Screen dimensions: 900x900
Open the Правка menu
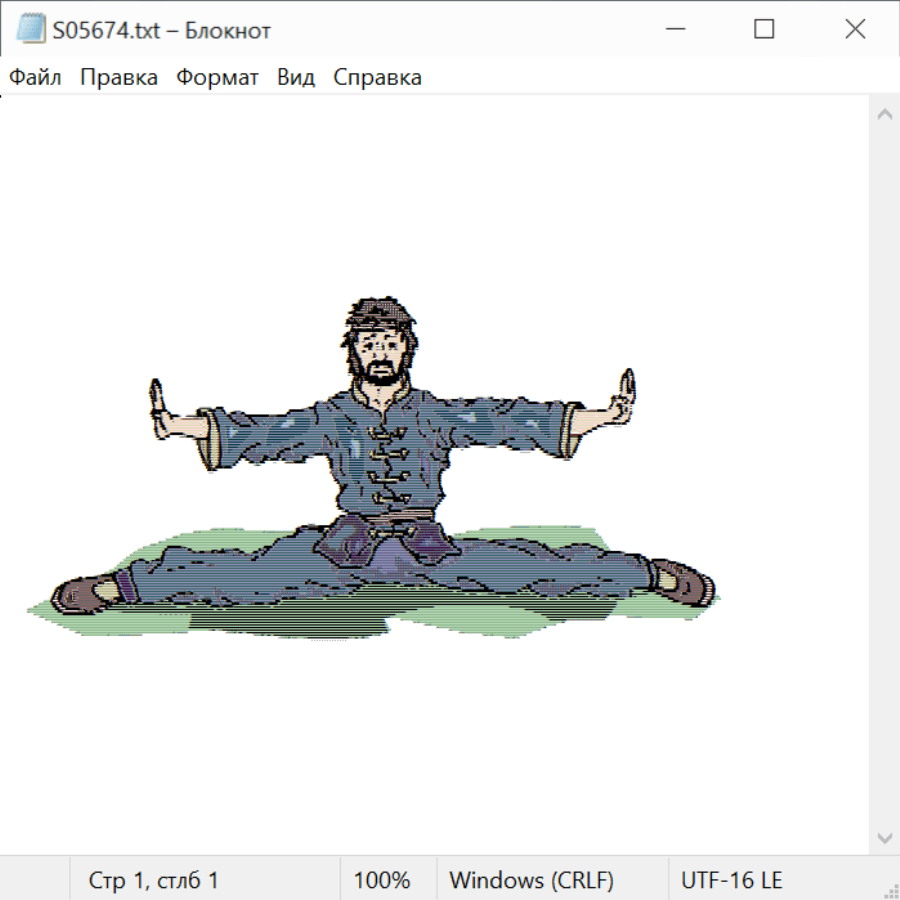click(x=118, y=78)
